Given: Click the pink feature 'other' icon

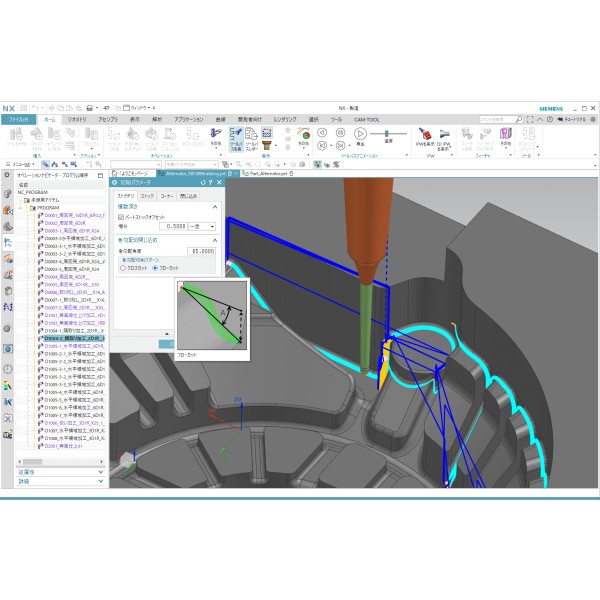Looking at the screenshot, I should [505, 134].
